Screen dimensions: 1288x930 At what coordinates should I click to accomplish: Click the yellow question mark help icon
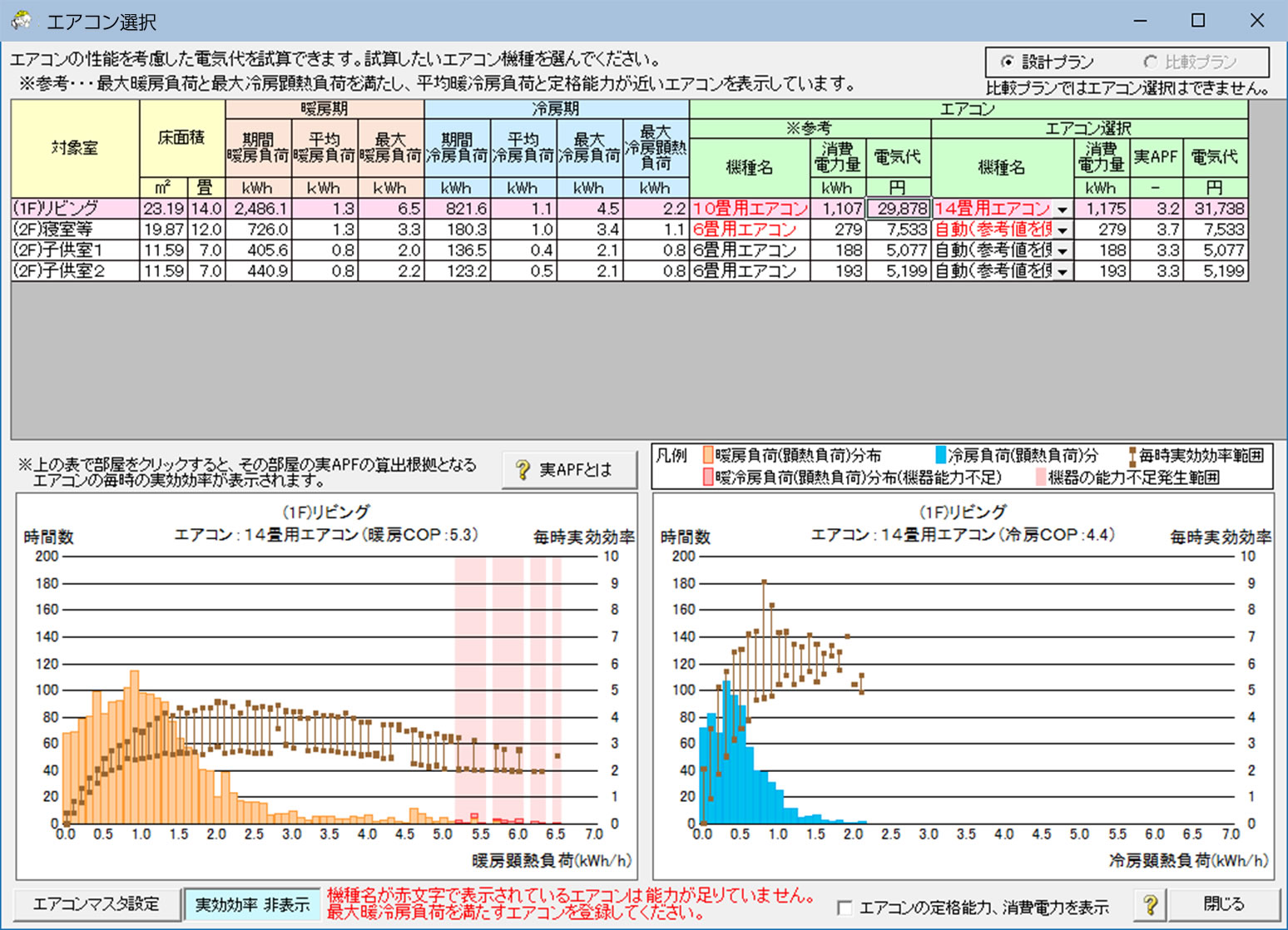pyautogui.click(x=1150, y=904)
